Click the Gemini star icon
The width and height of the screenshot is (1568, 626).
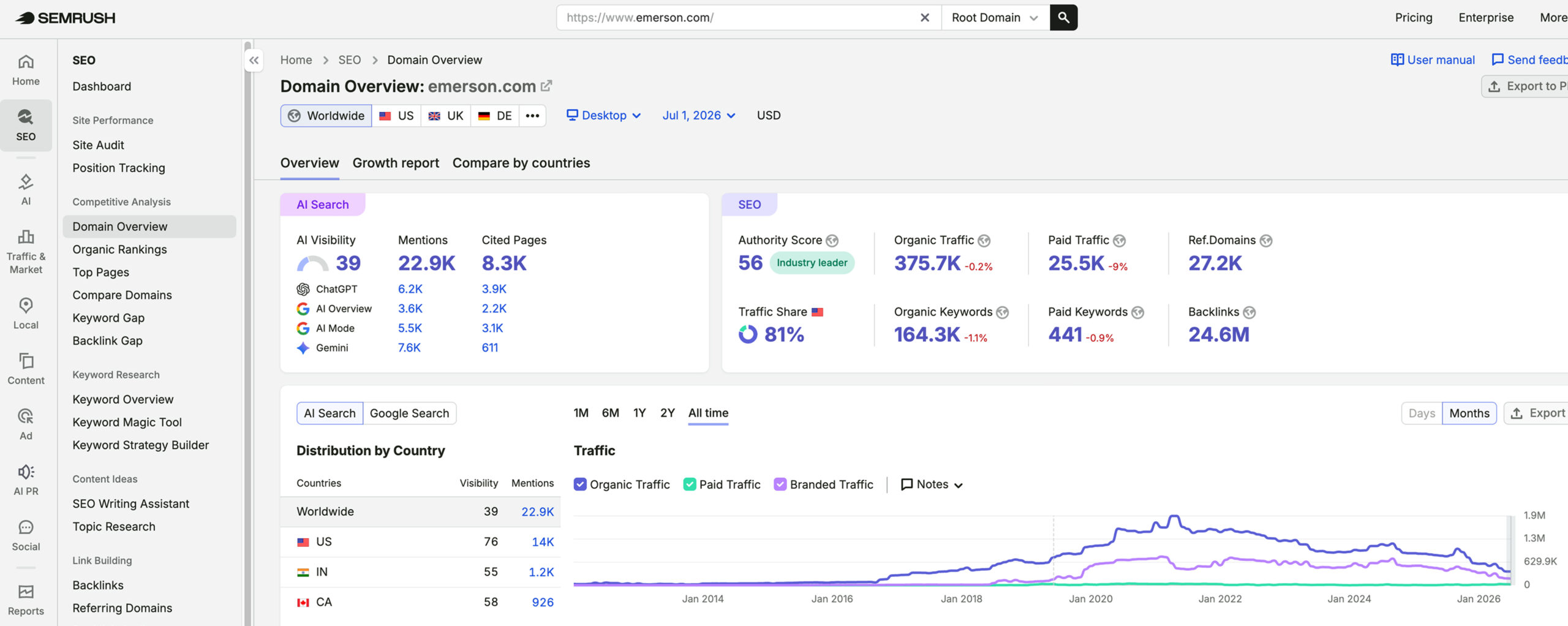[303, 348]
